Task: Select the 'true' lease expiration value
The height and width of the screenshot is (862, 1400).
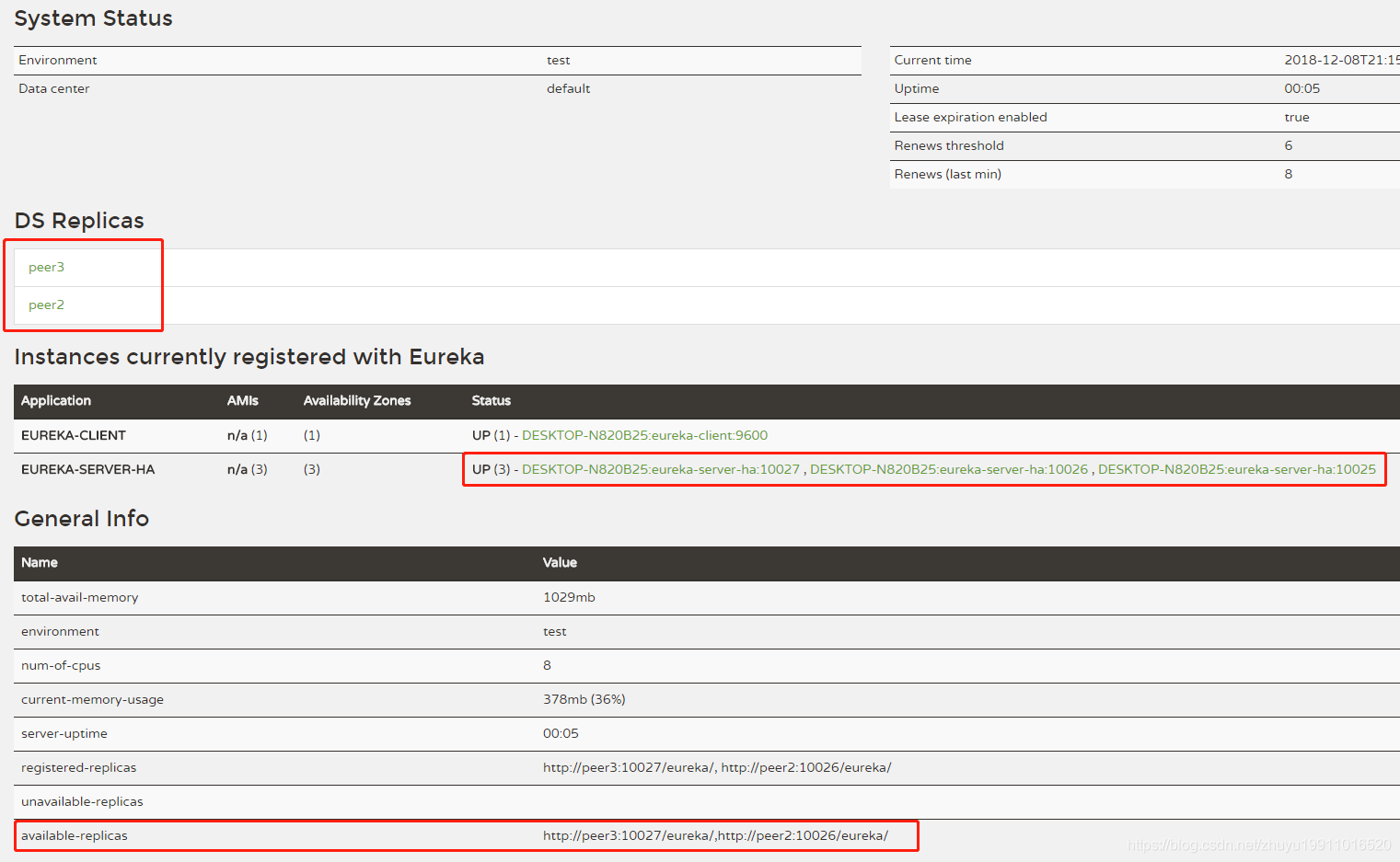Action: coord(1296,117)
